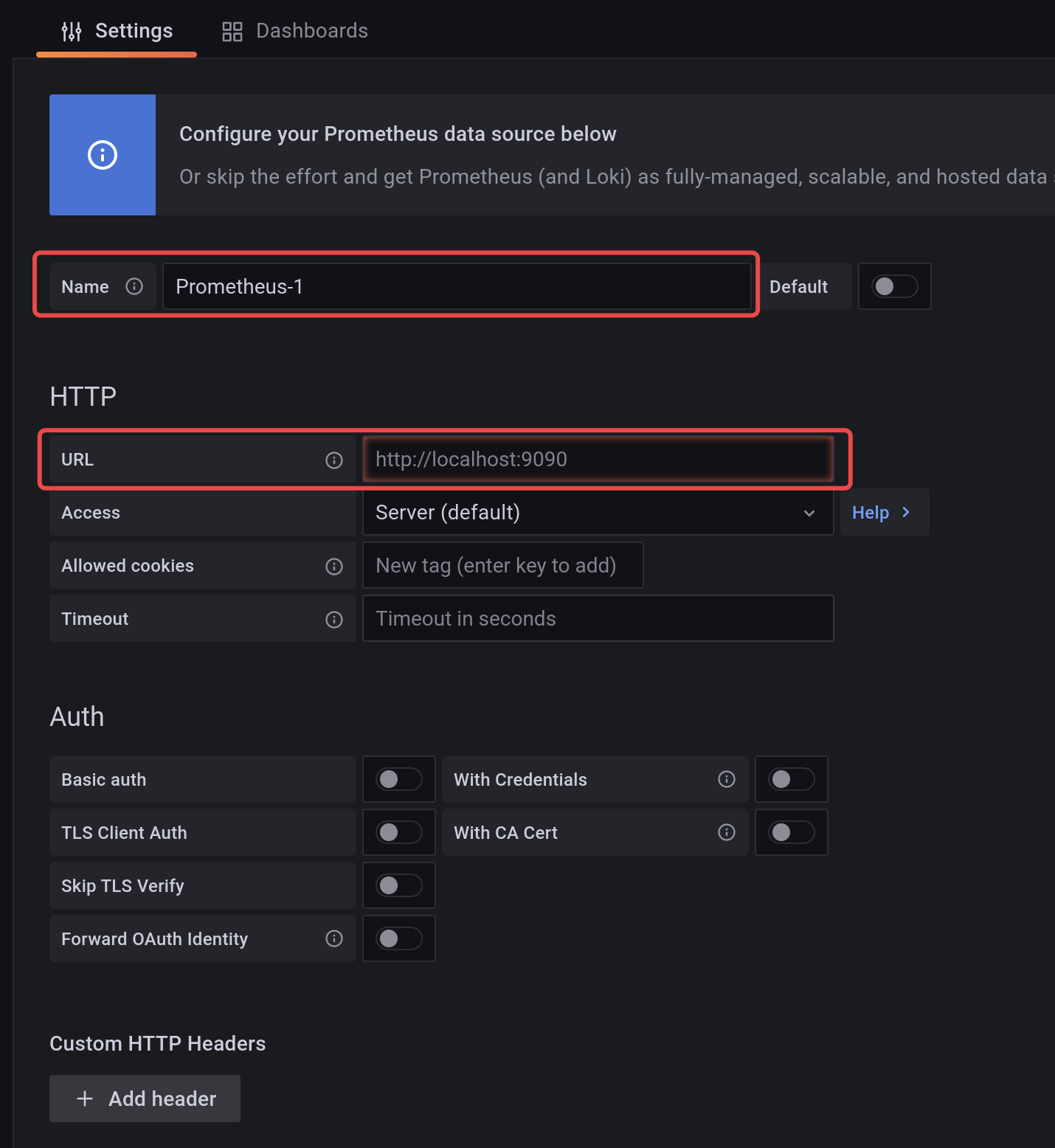Click the Forward OAuth Identity info icon
Image resolution: width=1055 pixels, height=1148 pixels.
(334, 938)
